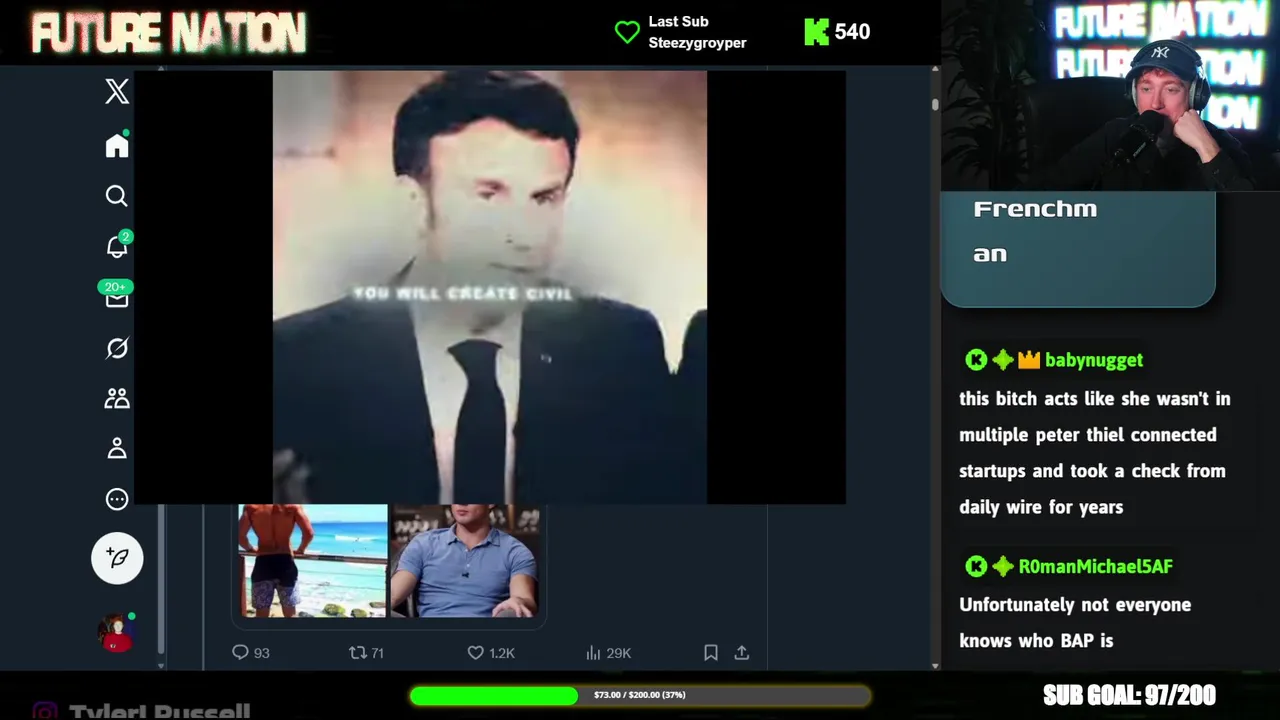
Task: Open the Search magnifier icon
Action: 117,196
